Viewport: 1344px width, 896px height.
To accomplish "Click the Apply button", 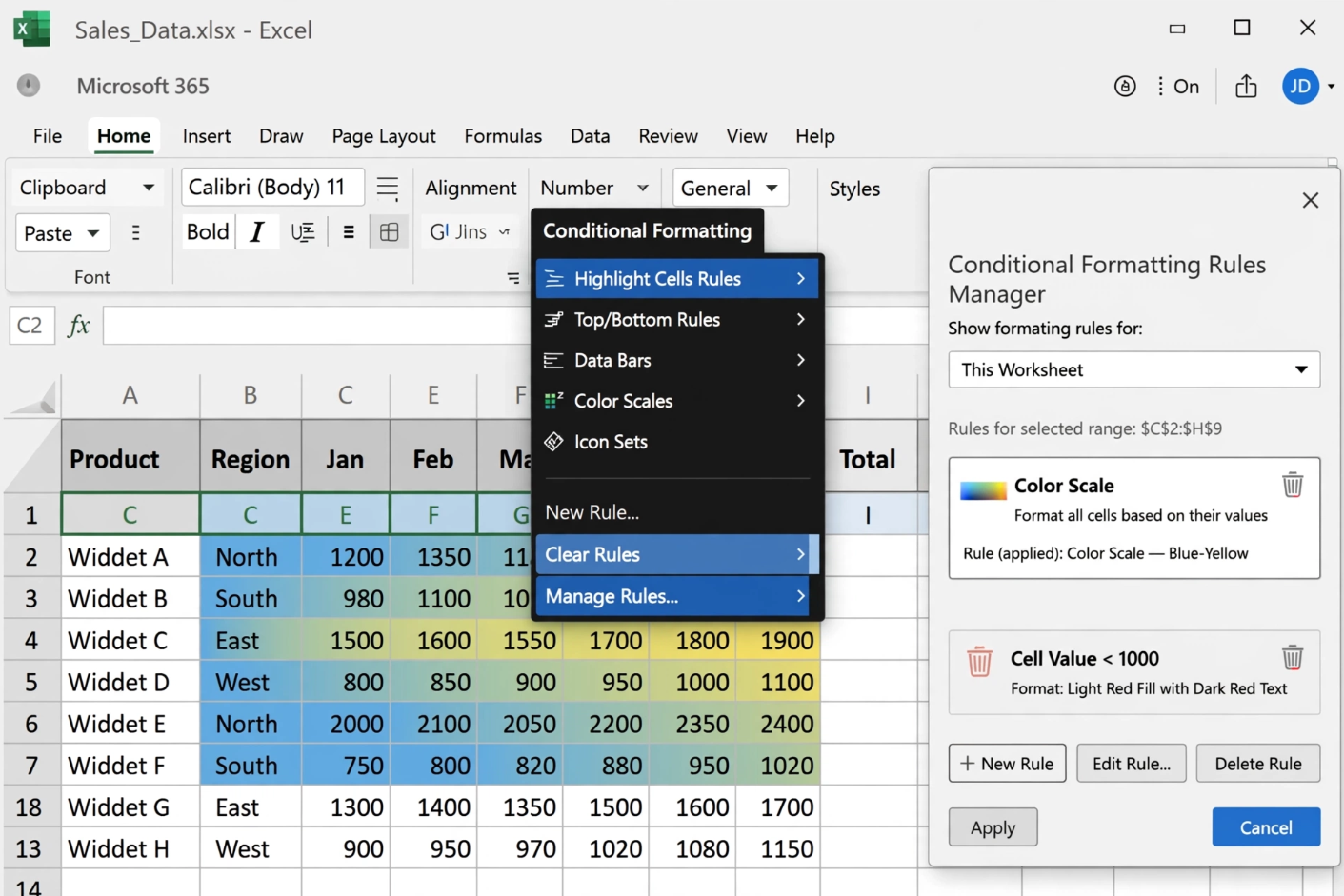I will coord(993,827).
